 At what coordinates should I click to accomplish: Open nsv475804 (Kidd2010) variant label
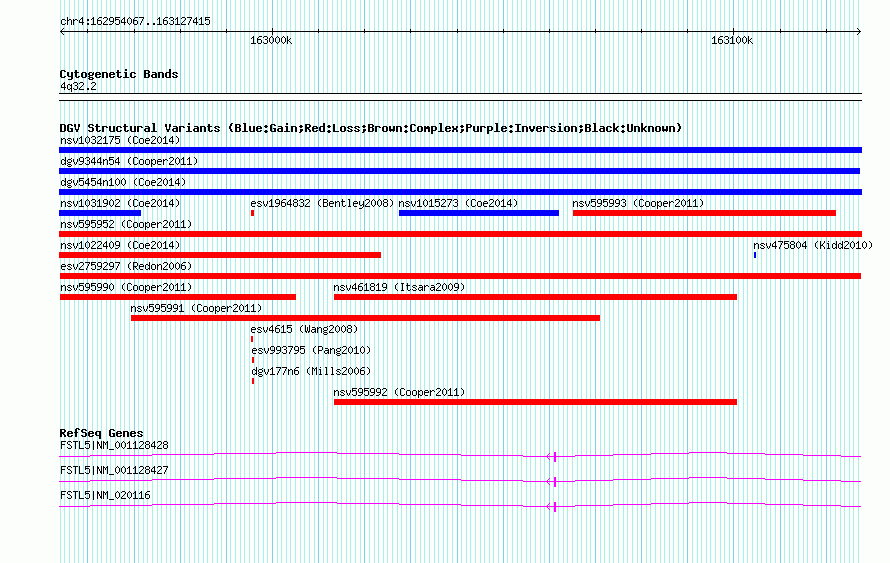[813, 245]
